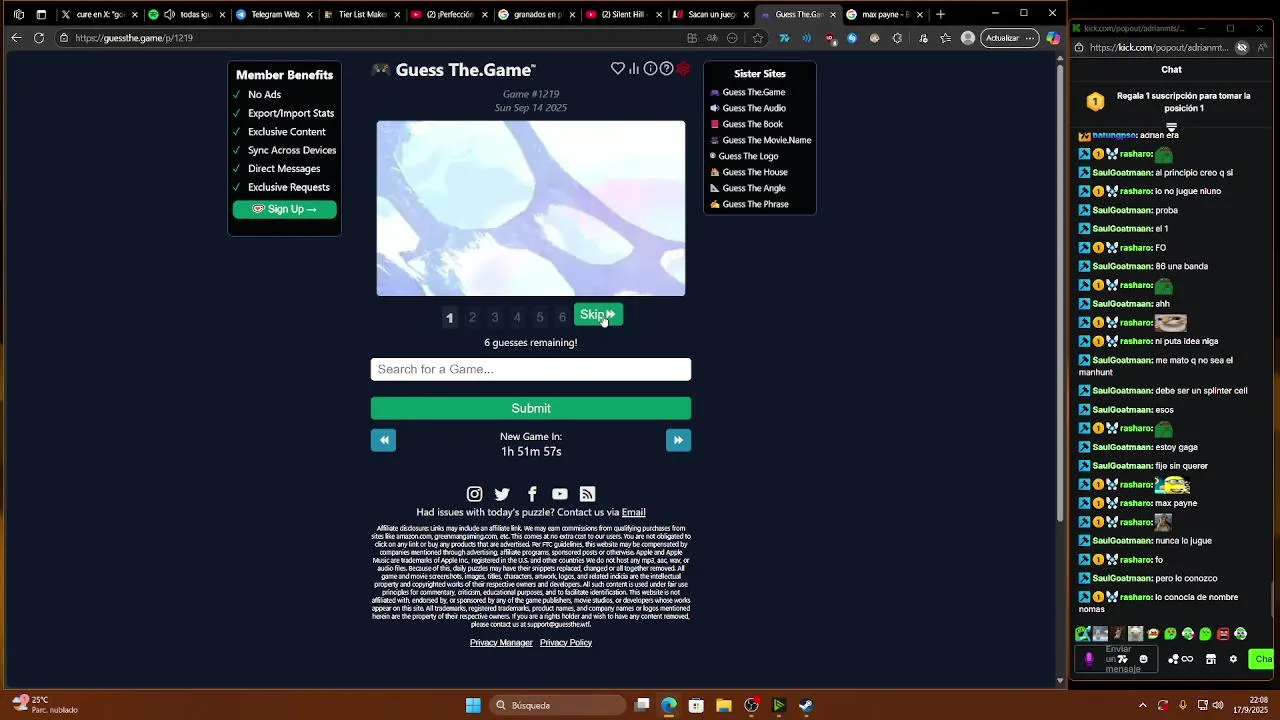Select guess image number 1
Image resolution: width=1280 pixels, height=720 pixels.
tap(450, 318)
